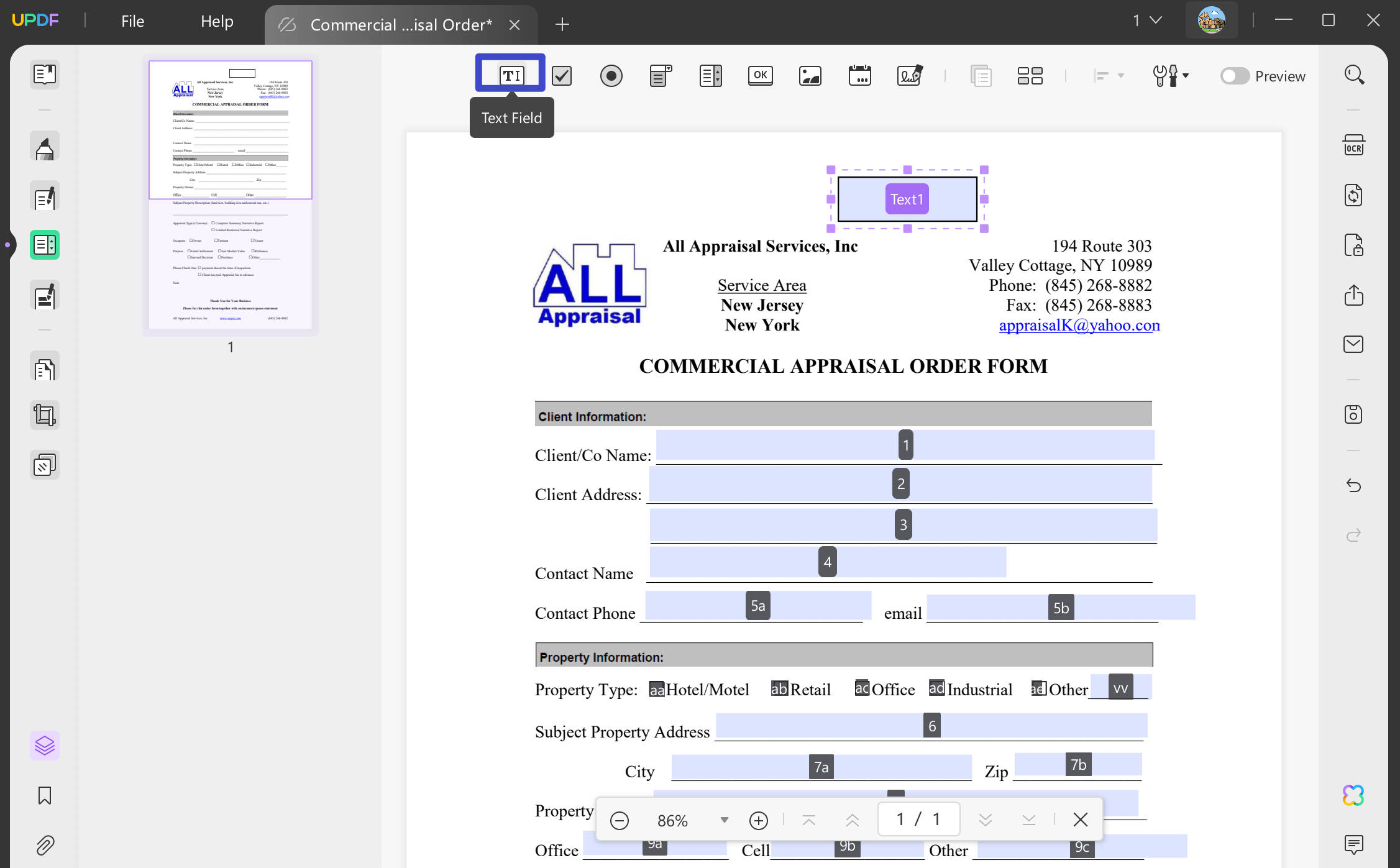This screenshot has width=1400, height=868.
Task: Select the Digital Signature field tool
Action: click(909, 76)
